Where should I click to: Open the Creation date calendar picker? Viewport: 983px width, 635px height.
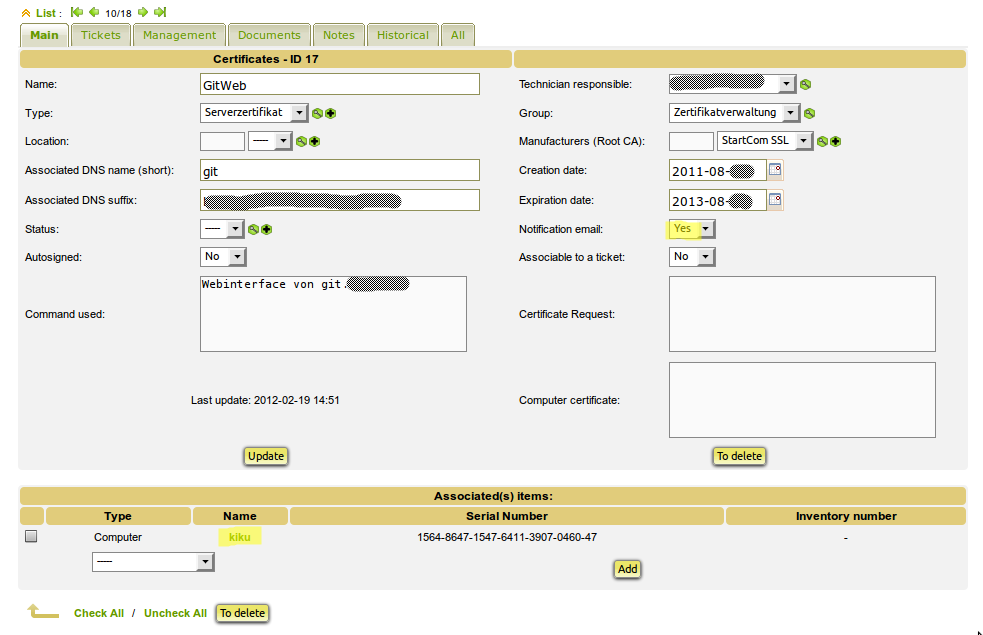[775, 171]
